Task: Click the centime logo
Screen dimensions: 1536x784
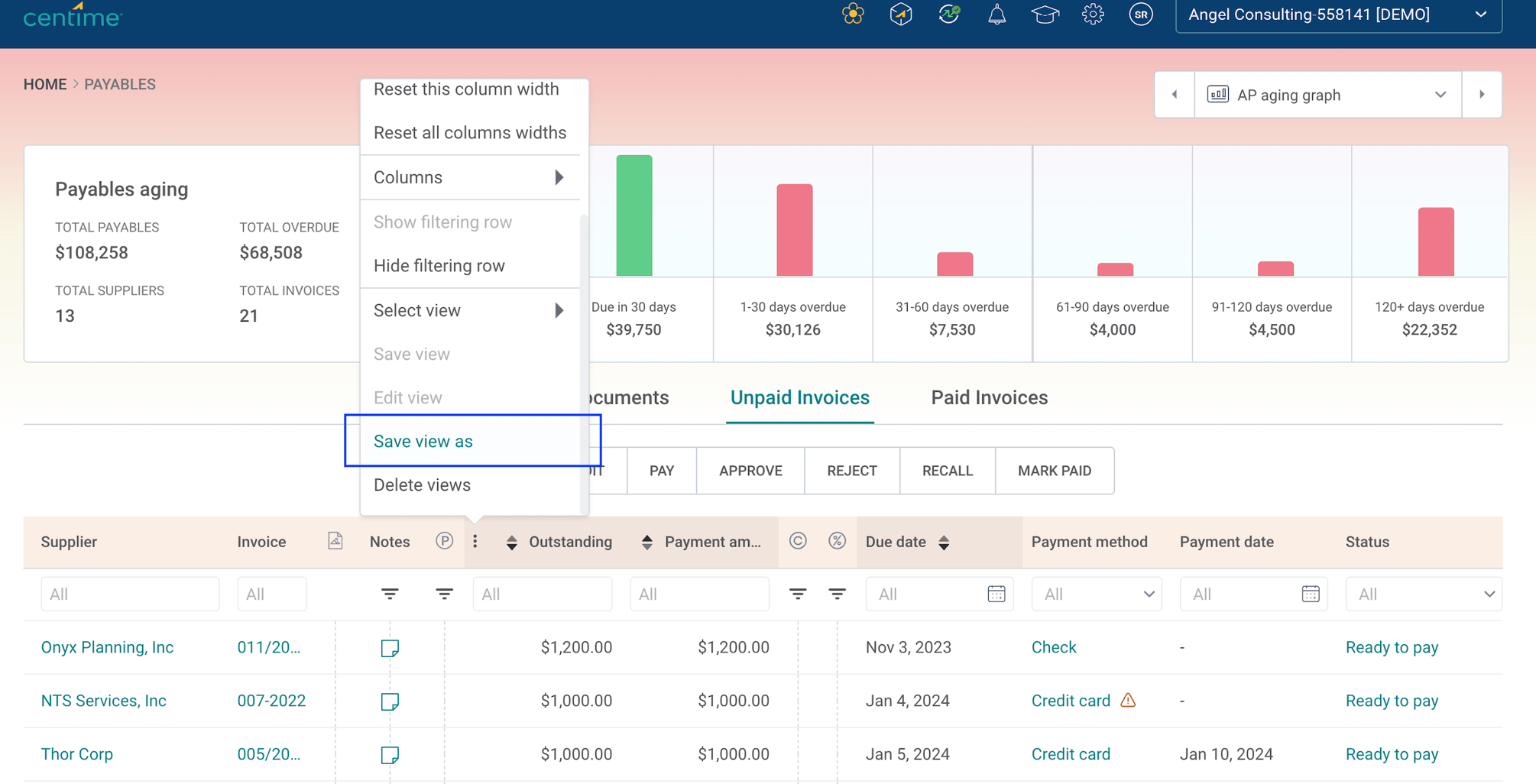Action: point(73,15)
